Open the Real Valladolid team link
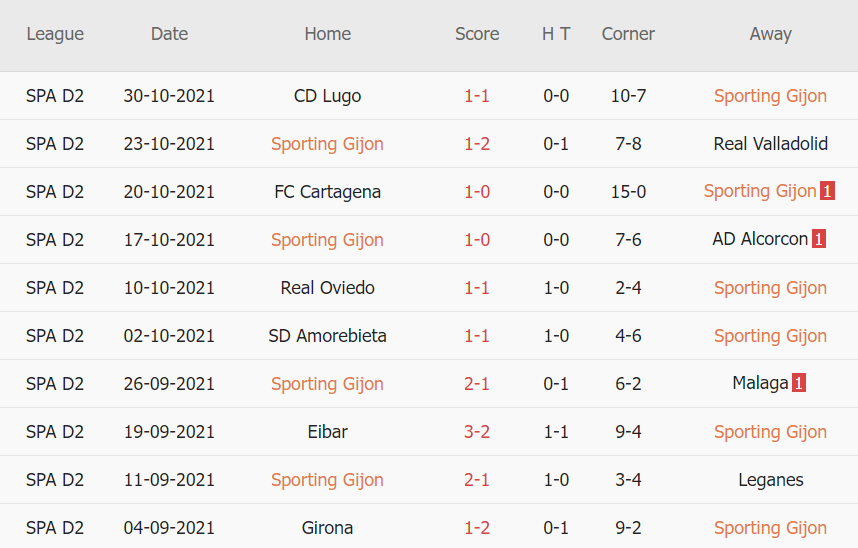 [x=770, y=144]
